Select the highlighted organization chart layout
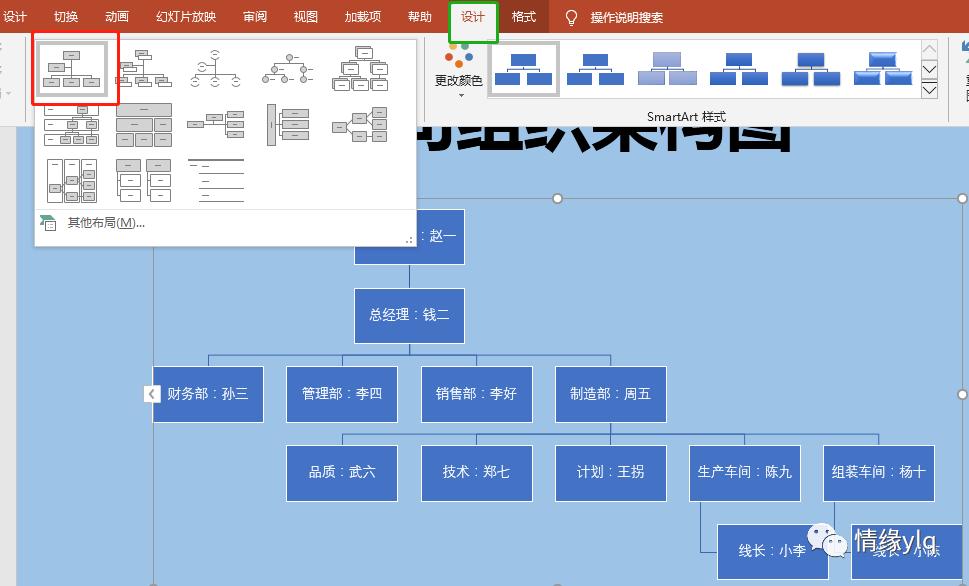Image resolution: width=969 pixels, height=586 pixels. point(73,68)
